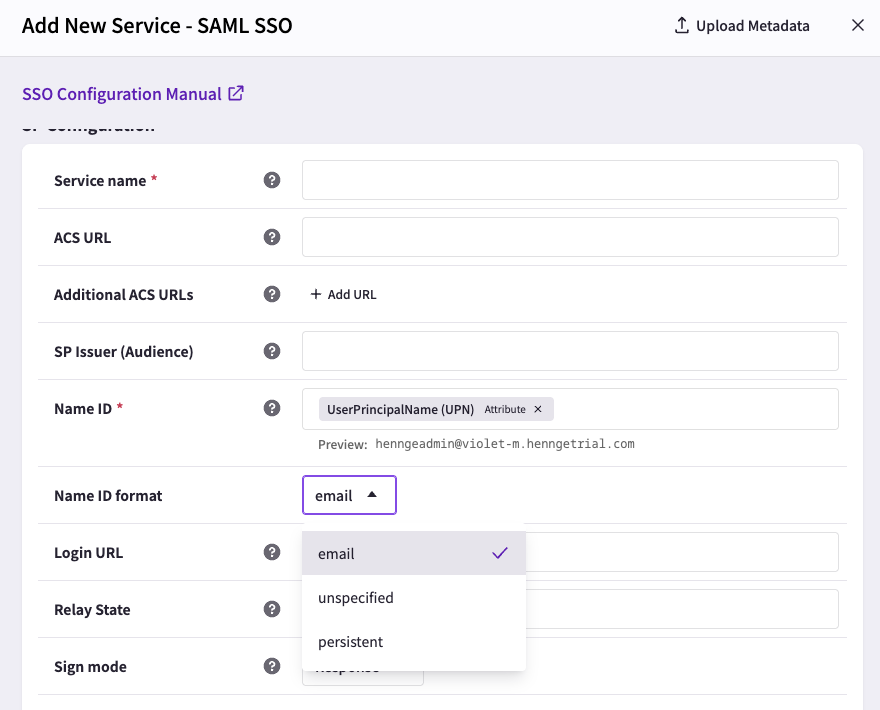The width and height of the screenshot is (880, 710).
Task: Click the Upload Metadata button
Action: (x=741, y=26)
